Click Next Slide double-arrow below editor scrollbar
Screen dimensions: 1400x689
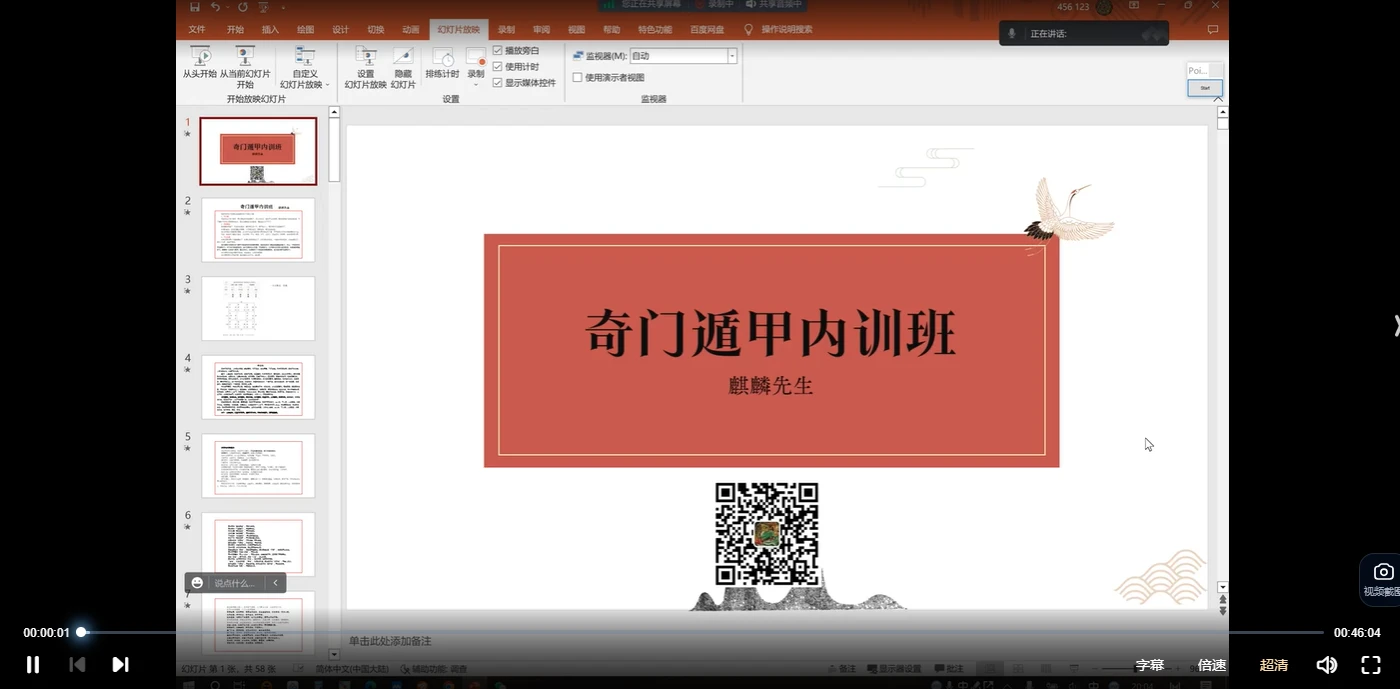click(x=1222, y=610)
